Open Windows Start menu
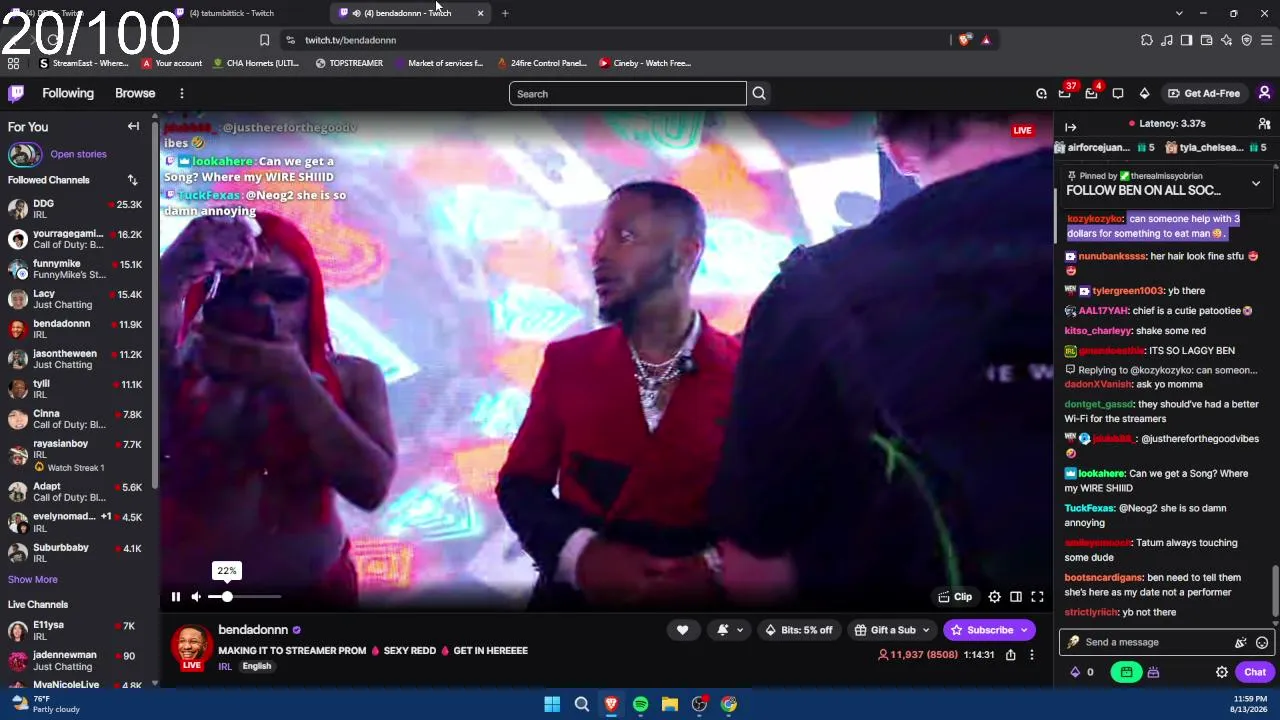Image resolution: width=1280 pixels, height=720 pixels. [552, 704]
